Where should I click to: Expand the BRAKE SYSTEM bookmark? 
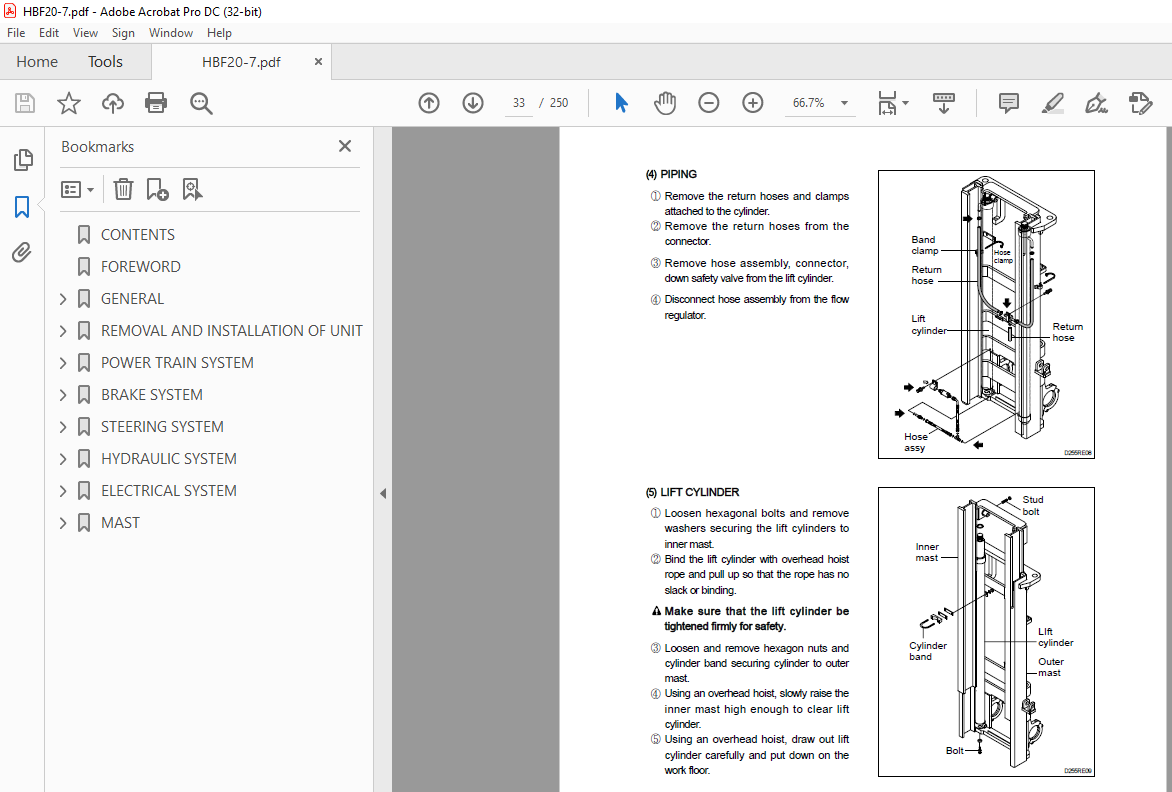pos(64,395)
